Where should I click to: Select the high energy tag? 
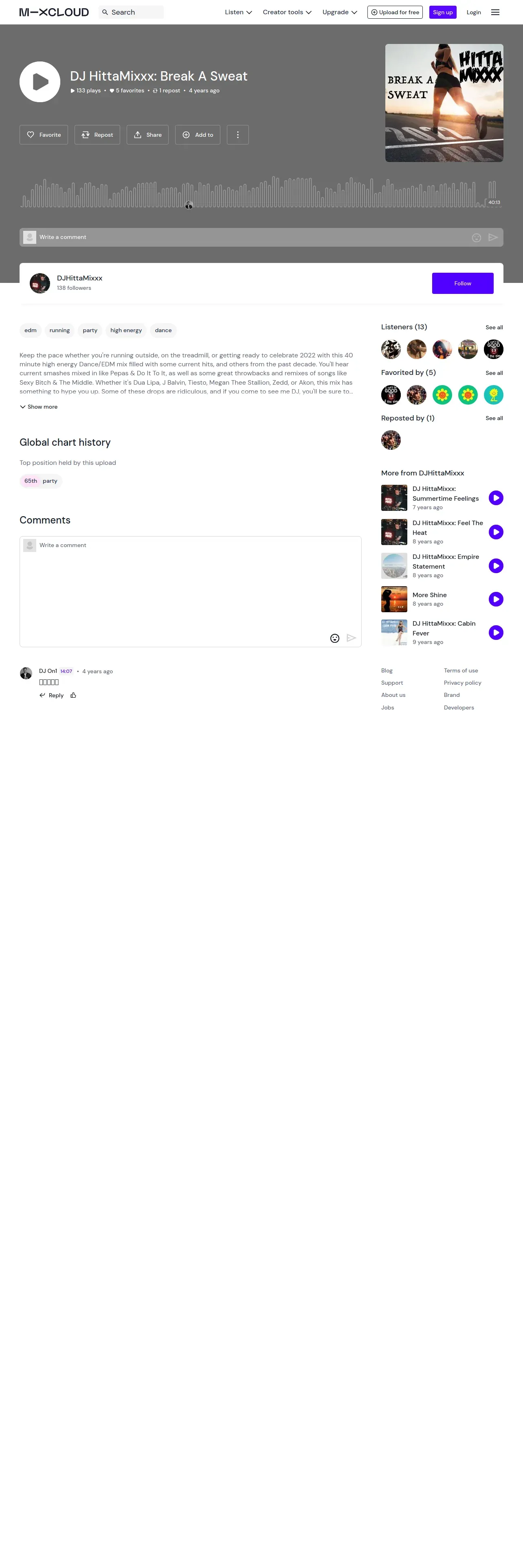(126, 331)
